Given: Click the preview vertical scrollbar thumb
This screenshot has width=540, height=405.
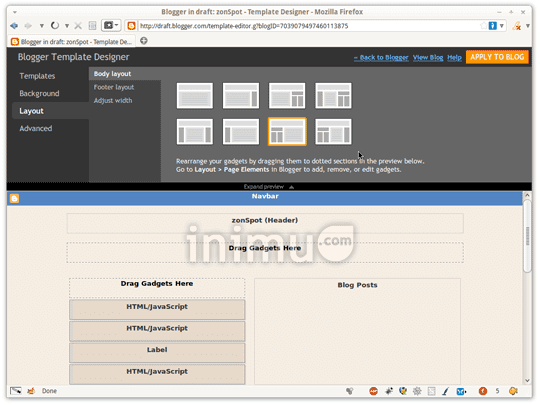Looking at the screenshot, I should pyautogui.click(x=527, y=236).
